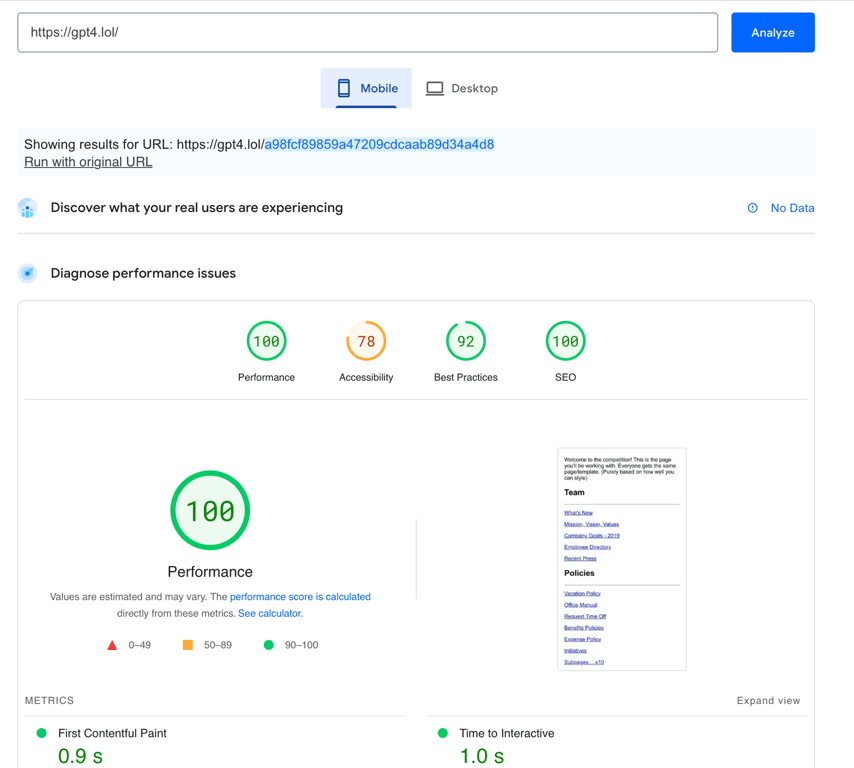The height and width of the screenshot is (768, 854).
Task: Open the redirected URL hash link
Action: tap(379, 144)
